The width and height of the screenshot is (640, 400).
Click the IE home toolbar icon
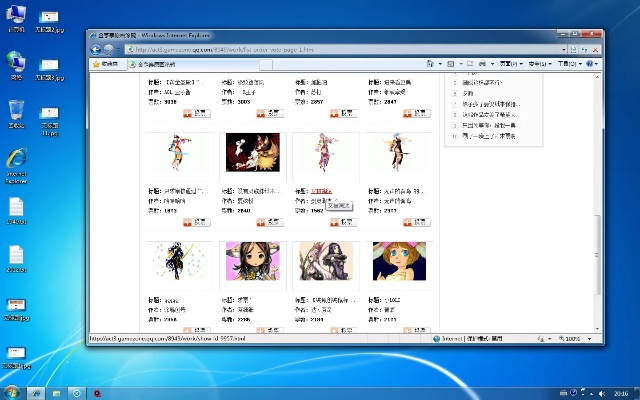click(449, 64)
